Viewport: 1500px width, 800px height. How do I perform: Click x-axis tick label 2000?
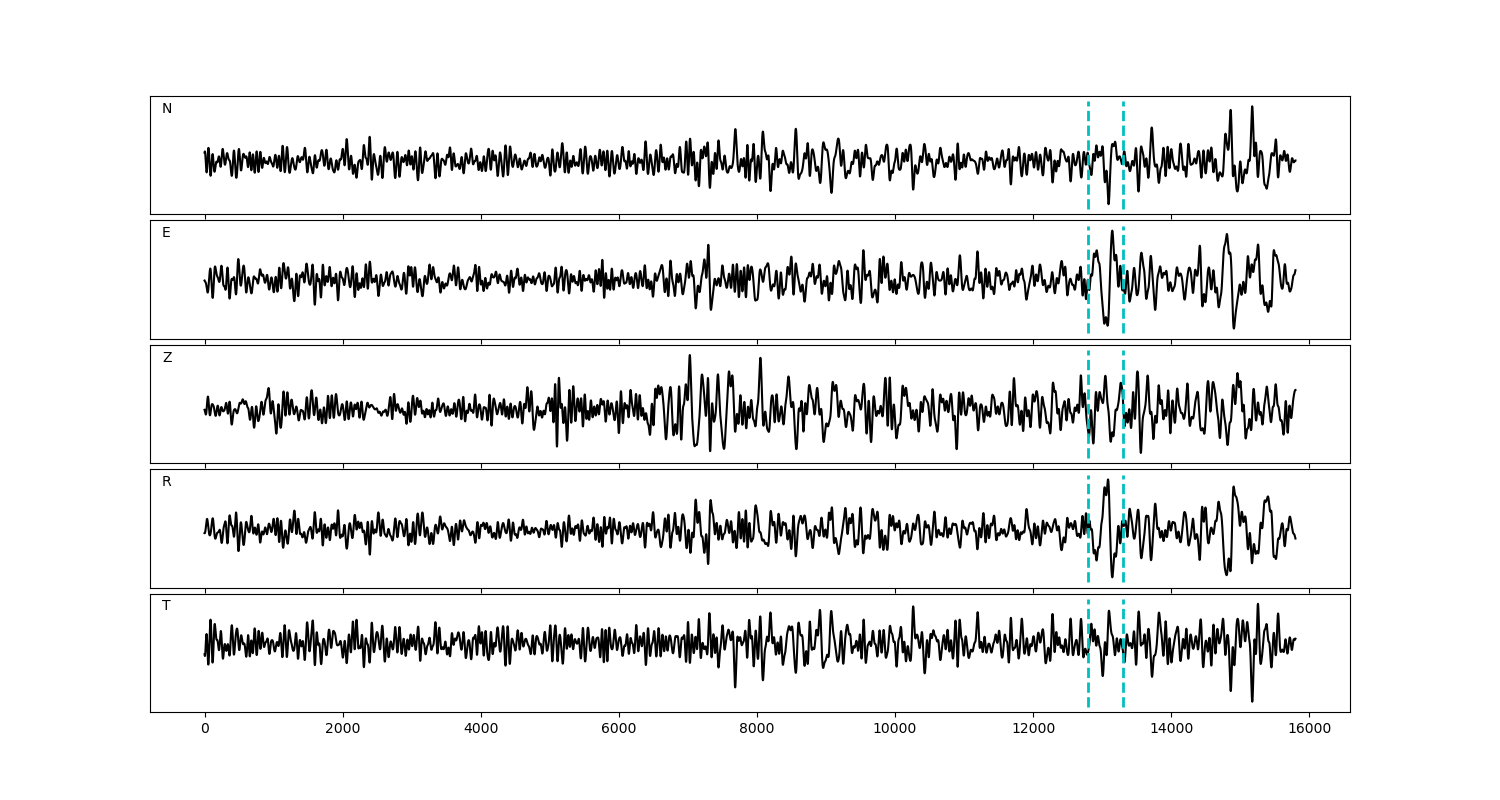coord(343,730)
